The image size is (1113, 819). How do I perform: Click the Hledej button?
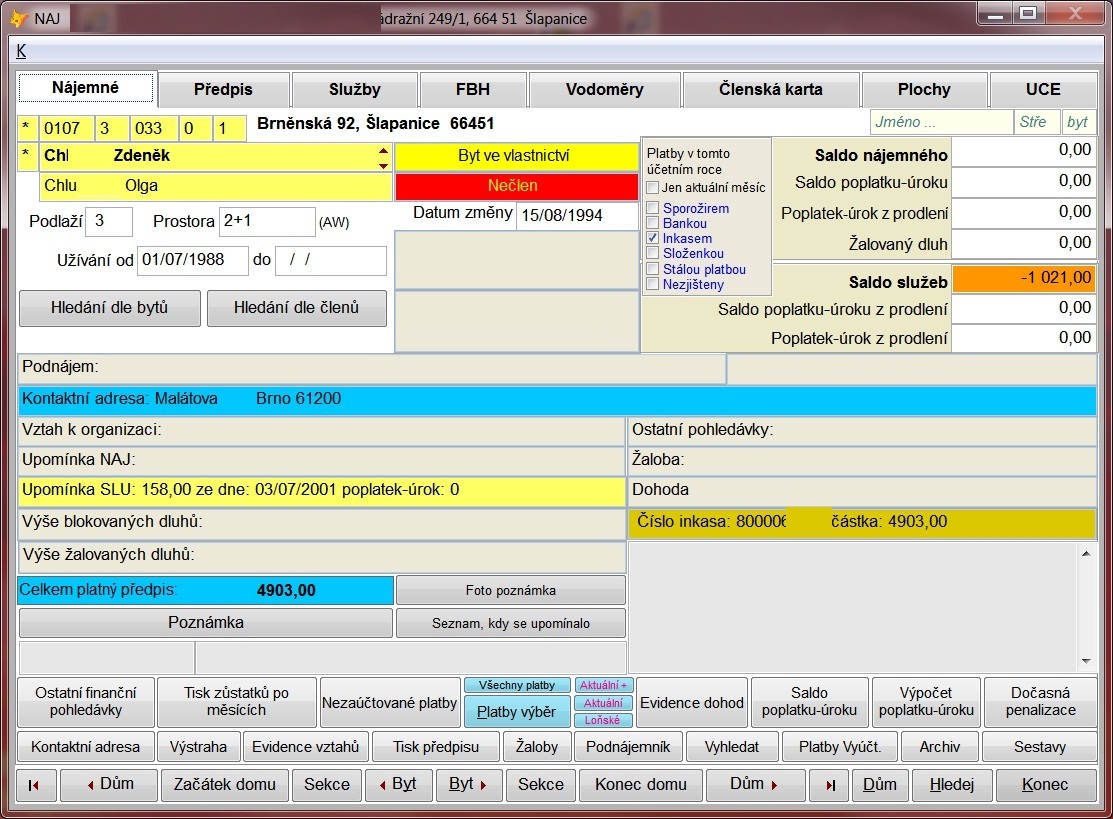(x=952, y=785)
